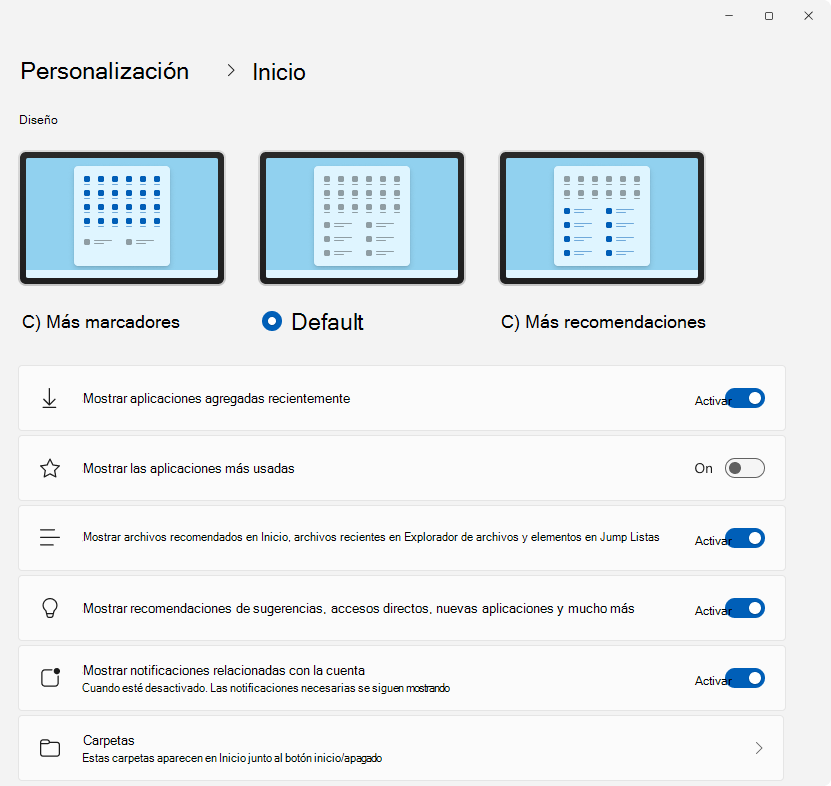
Task: Toggle Mostrar aplicaciones agregadas recientemente switch
Action: [745, 398]
